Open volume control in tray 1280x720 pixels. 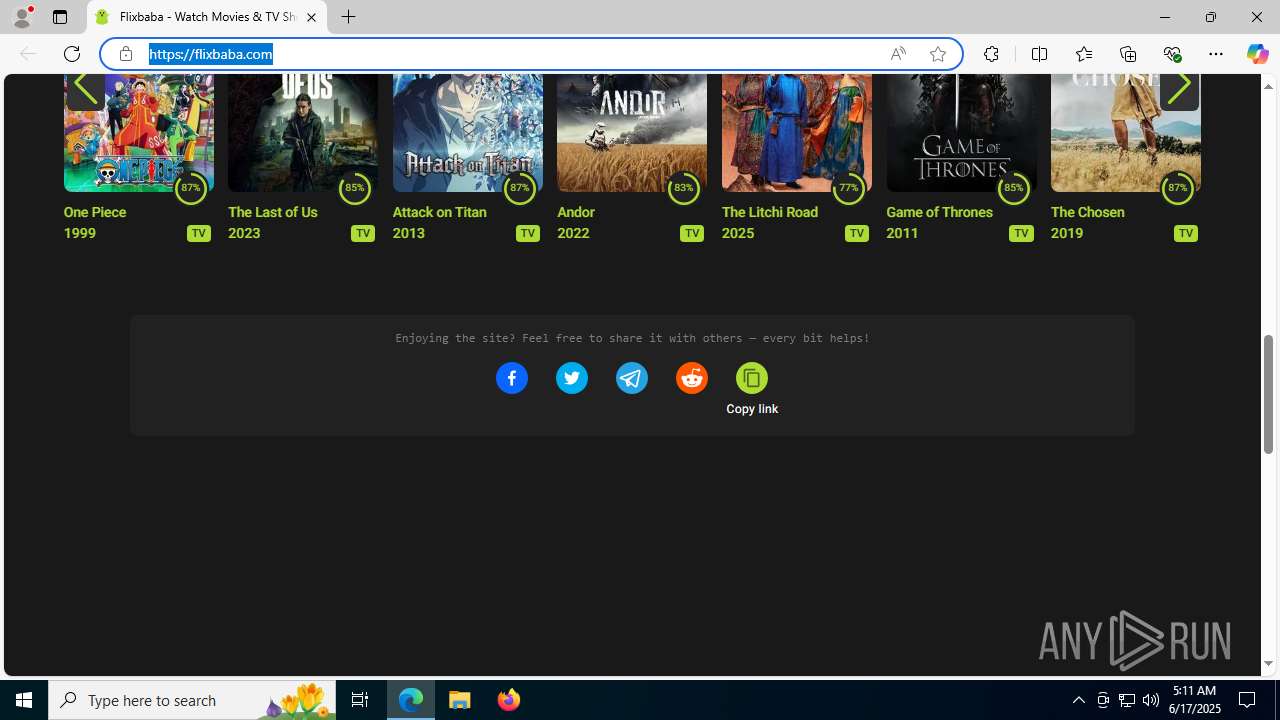(1151, 700)
